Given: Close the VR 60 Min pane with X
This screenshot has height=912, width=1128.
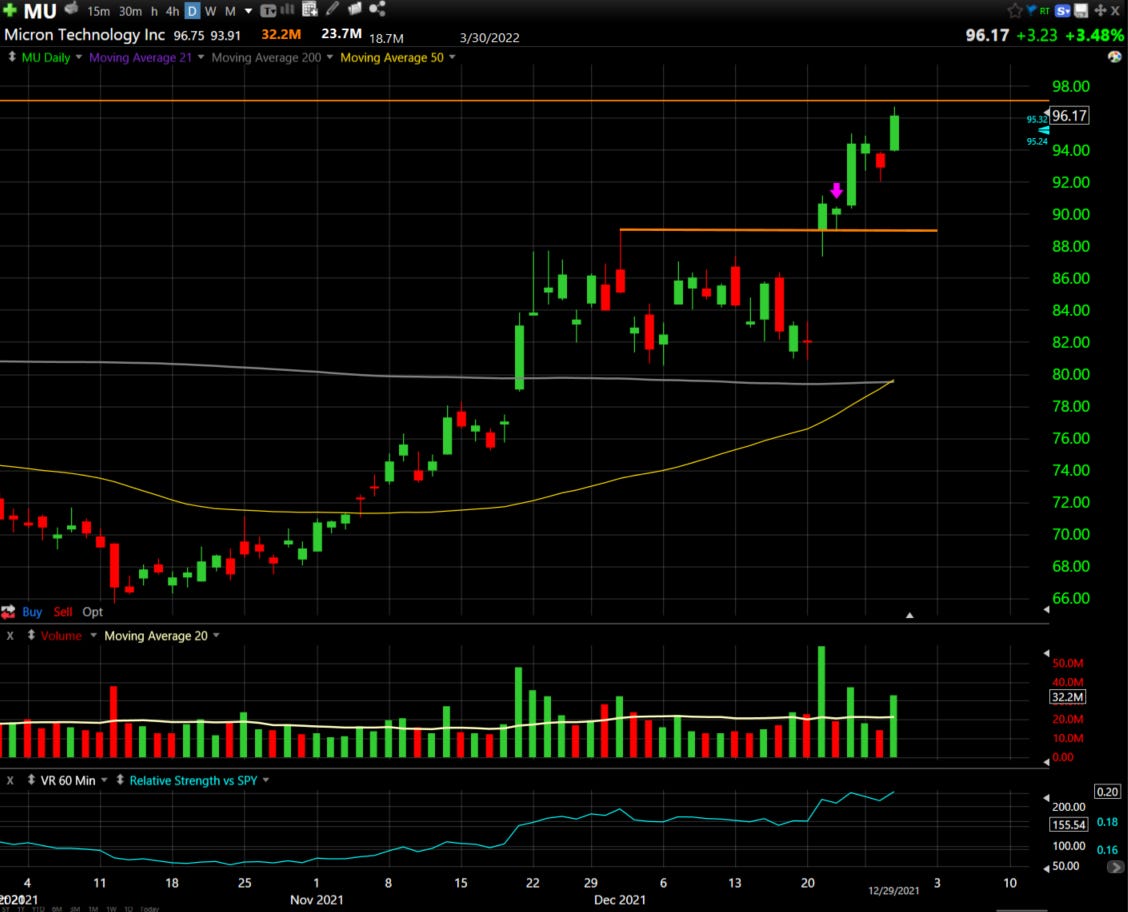Looking at the screenshot, I should point(10,780).
